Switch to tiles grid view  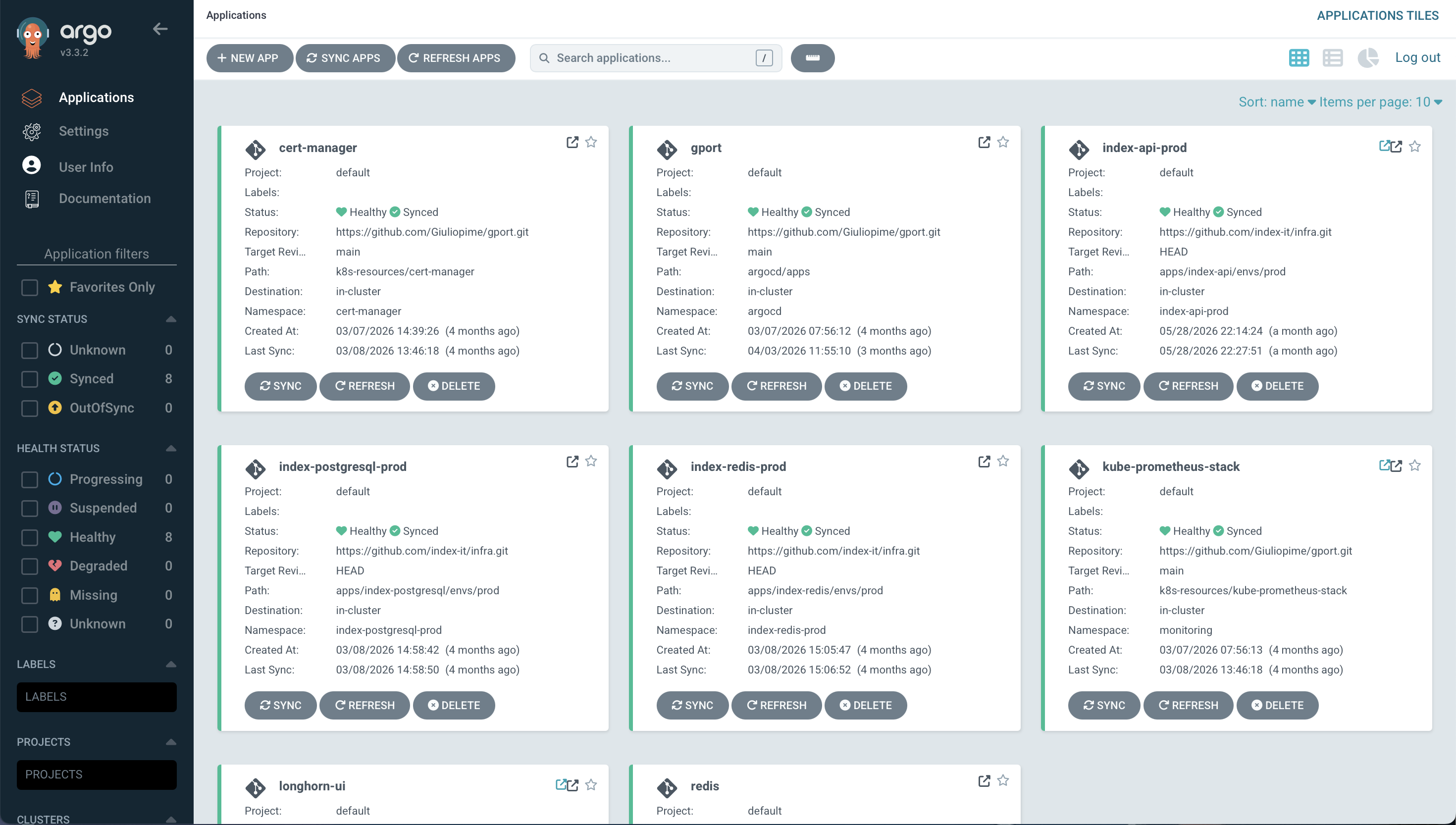[x=1299, y=58]
